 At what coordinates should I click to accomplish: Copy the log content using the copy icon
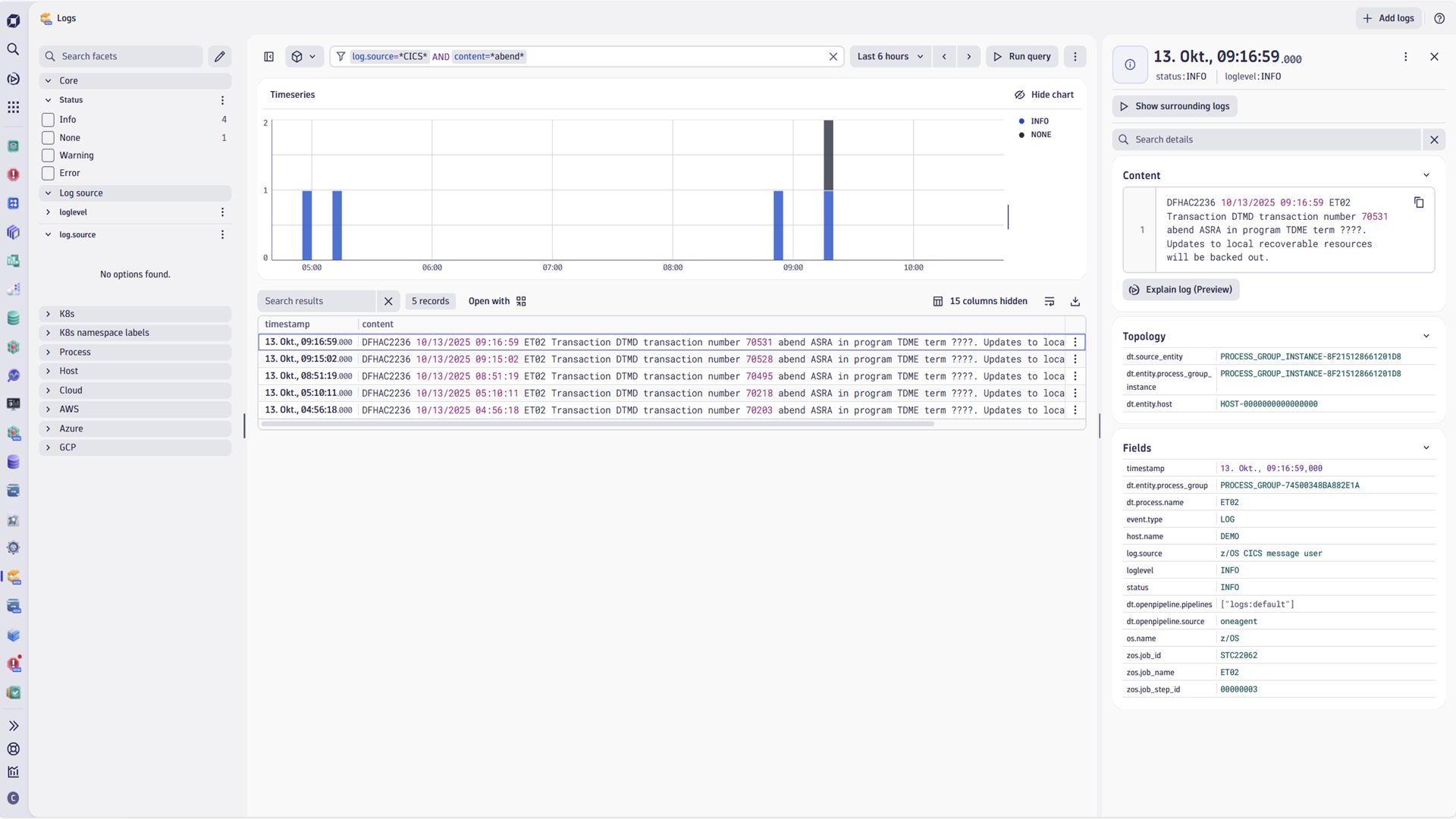pos(1419,202)
